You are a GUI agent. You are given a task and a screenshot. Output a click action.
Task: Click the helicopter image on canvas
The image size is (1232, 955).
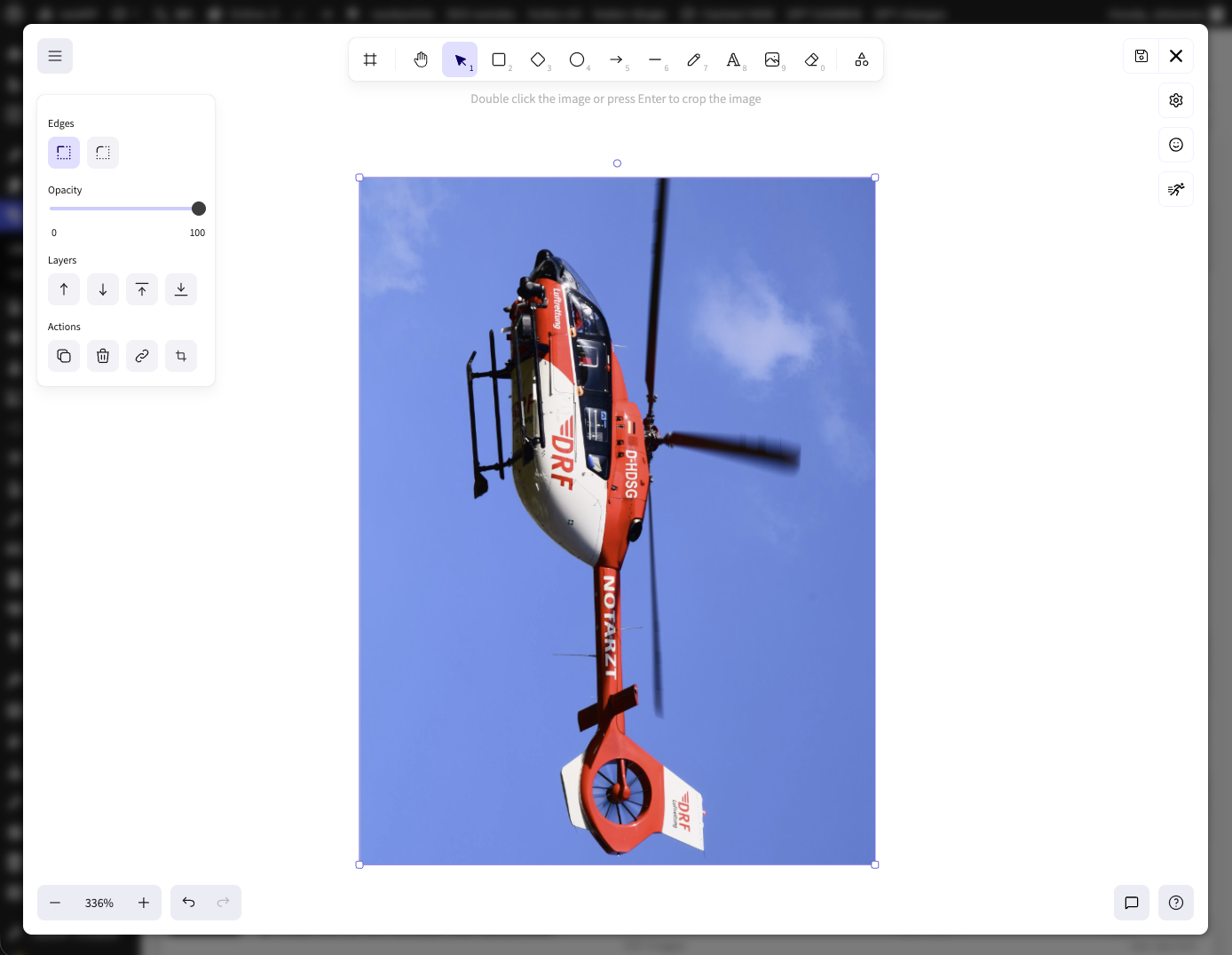coord(617,521)
